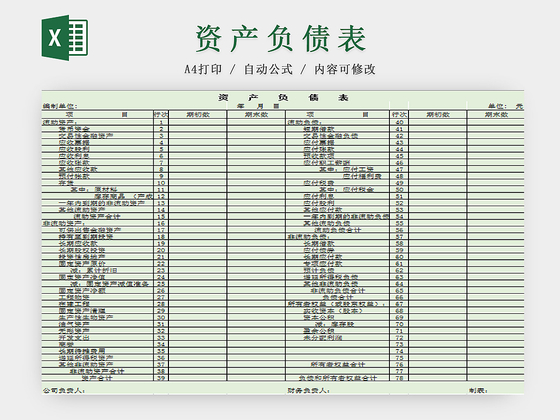
Task: Select the 其他应付款 item
Action: pyautogui.click(x=323, y=210)
